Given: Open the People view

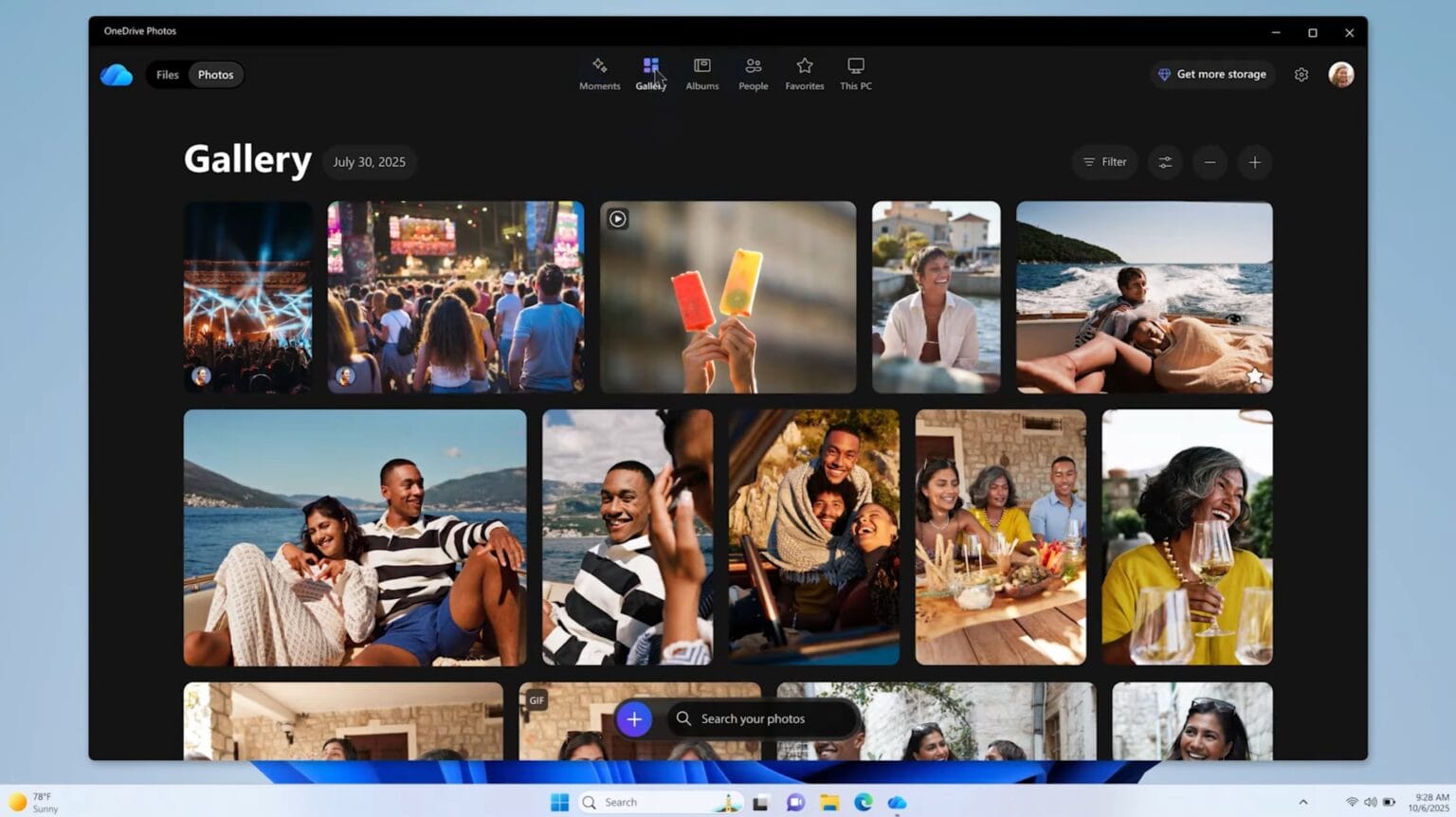Looking at the screenshot, I should pyautogui.click(x=753, y=74).
